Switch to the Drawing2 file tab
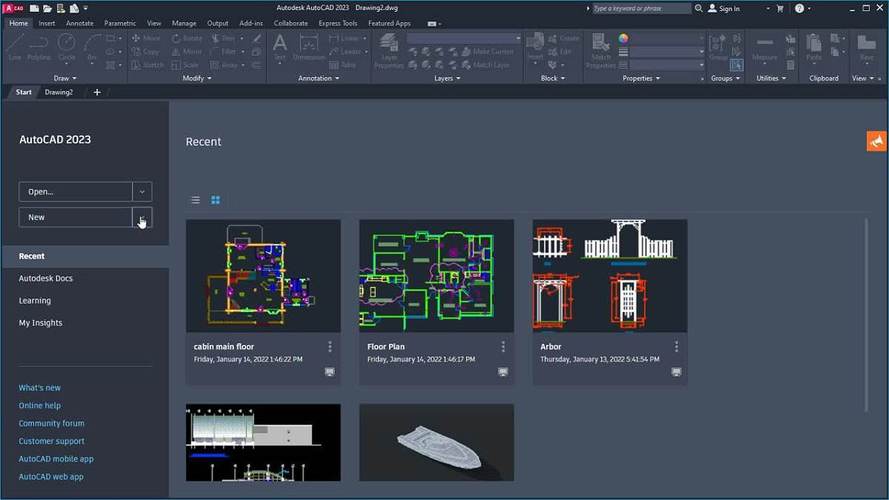Screen dimensions: 889x500 click(59, 92)
